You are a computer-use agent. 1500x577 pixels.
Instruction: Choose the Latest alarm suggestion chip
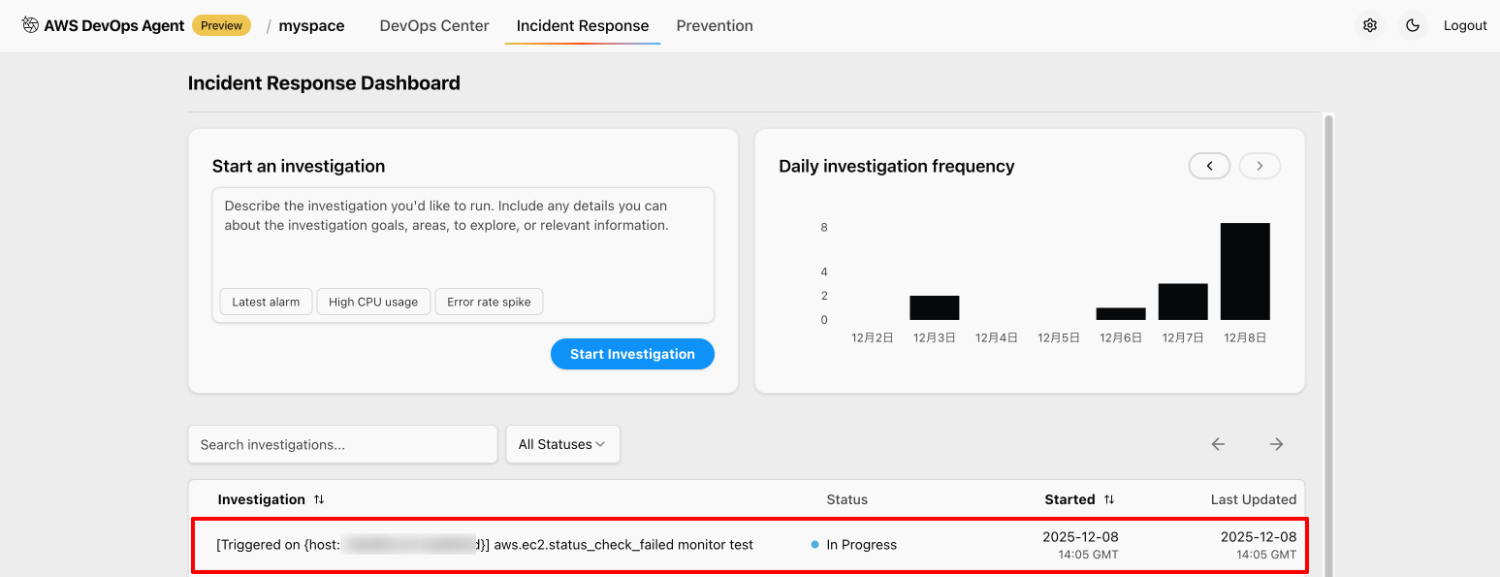click(266, 302)
